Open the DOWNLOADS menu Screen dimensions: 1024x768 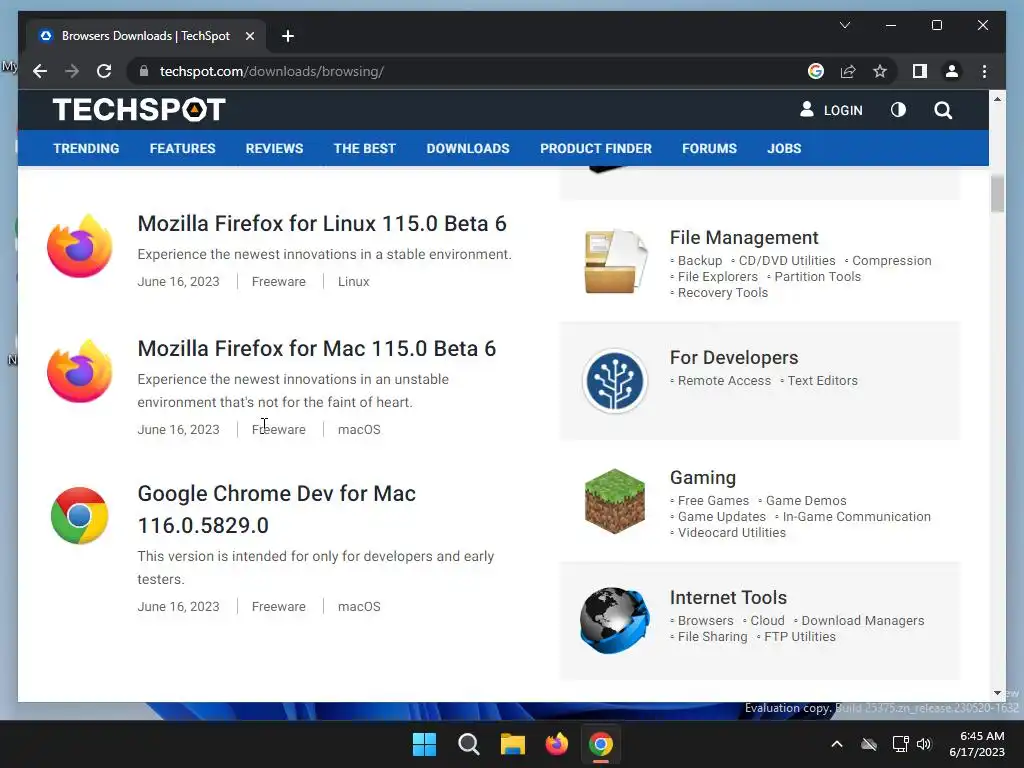click(x=468, y=148)
